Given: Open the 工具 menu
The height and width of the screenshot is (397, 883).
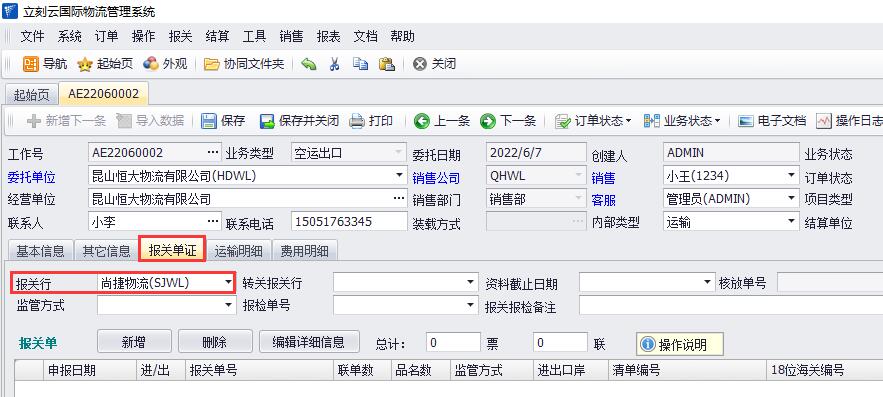Looking at the screenshot, I should tap(254, 37).
